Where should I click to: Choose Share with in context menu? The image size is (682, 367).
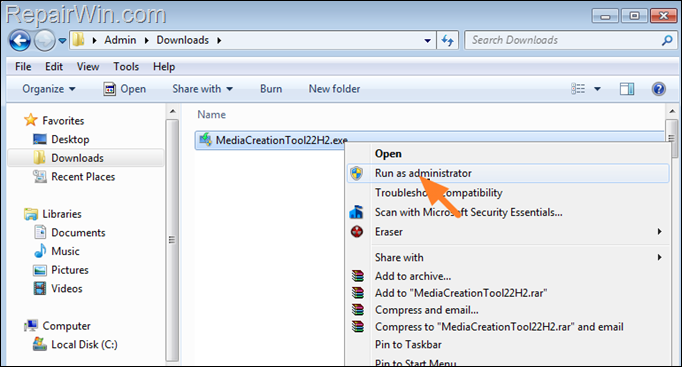point(399,257)
